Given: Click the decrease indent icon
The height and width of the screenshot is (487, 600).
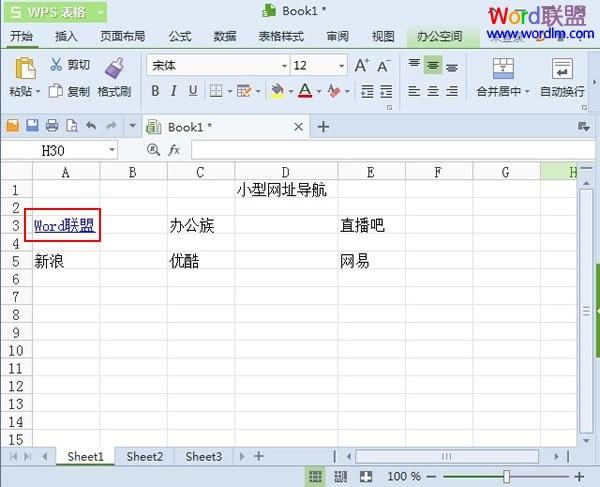Looking at the screenshot, I should (367, 91).
